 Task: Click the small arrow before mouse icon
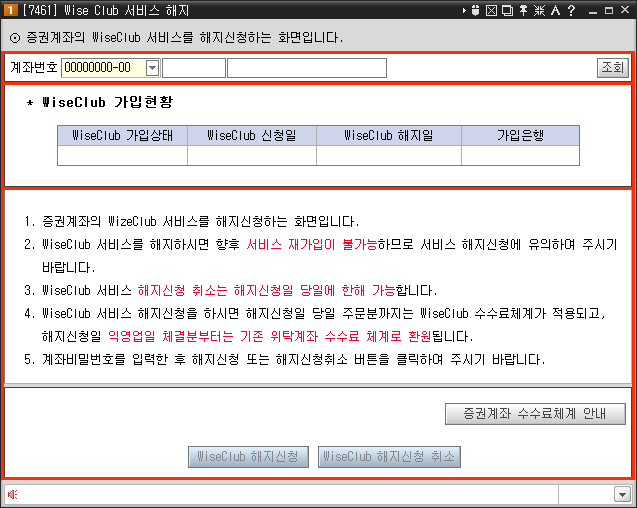(x=464, y=11)
